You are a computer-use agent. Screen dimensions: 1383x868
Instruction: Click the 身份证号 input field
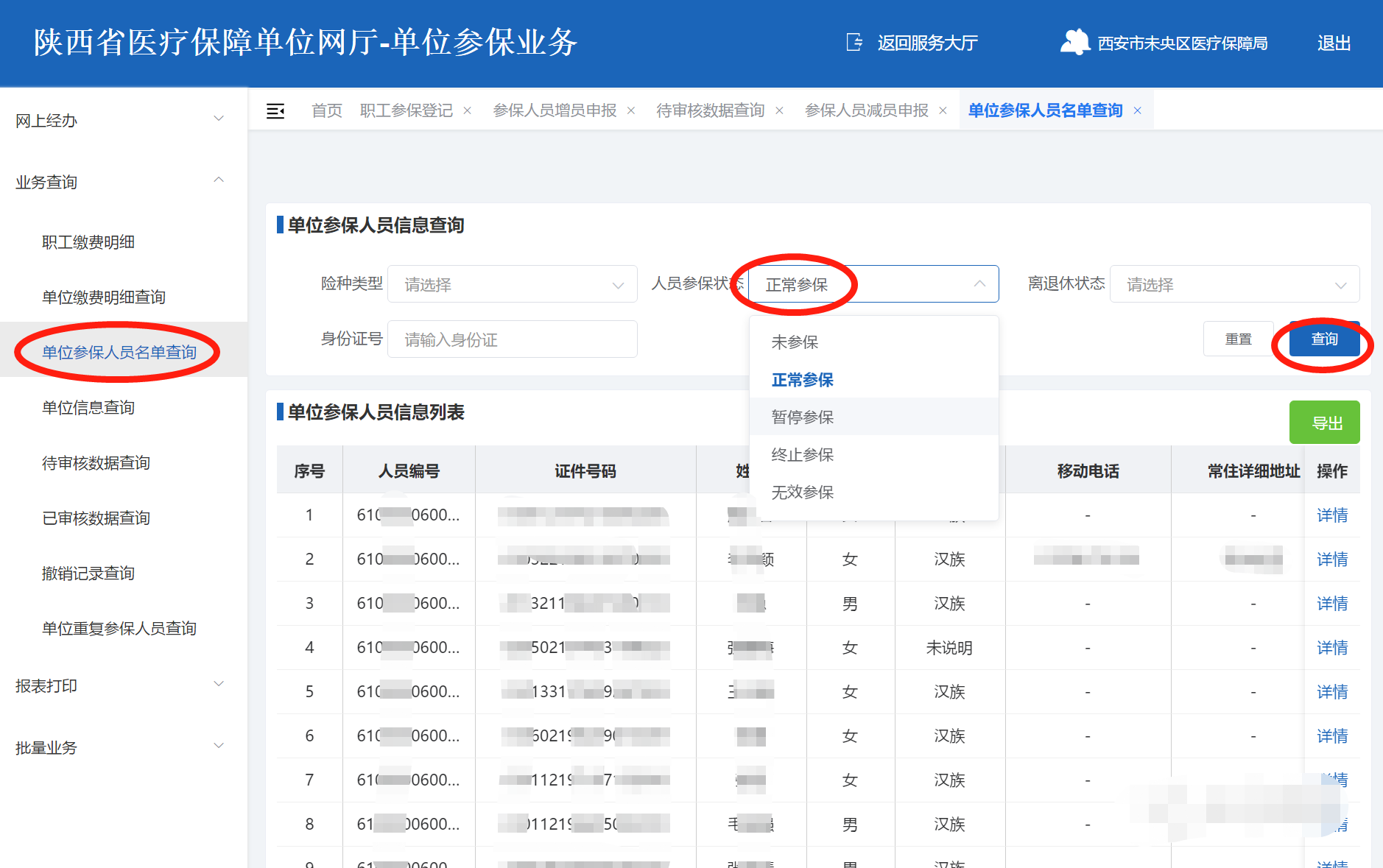coord(512,339)
